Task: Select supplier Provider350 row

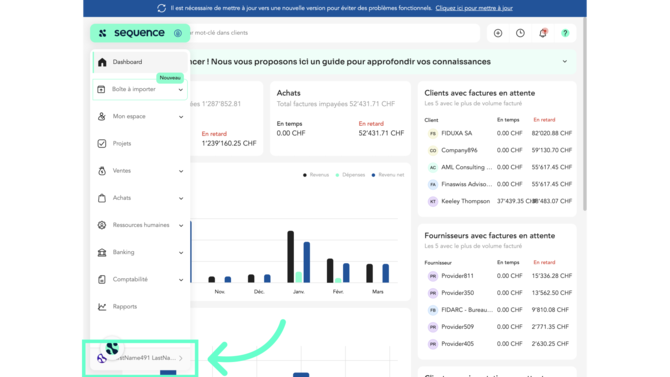Action: 498,293
